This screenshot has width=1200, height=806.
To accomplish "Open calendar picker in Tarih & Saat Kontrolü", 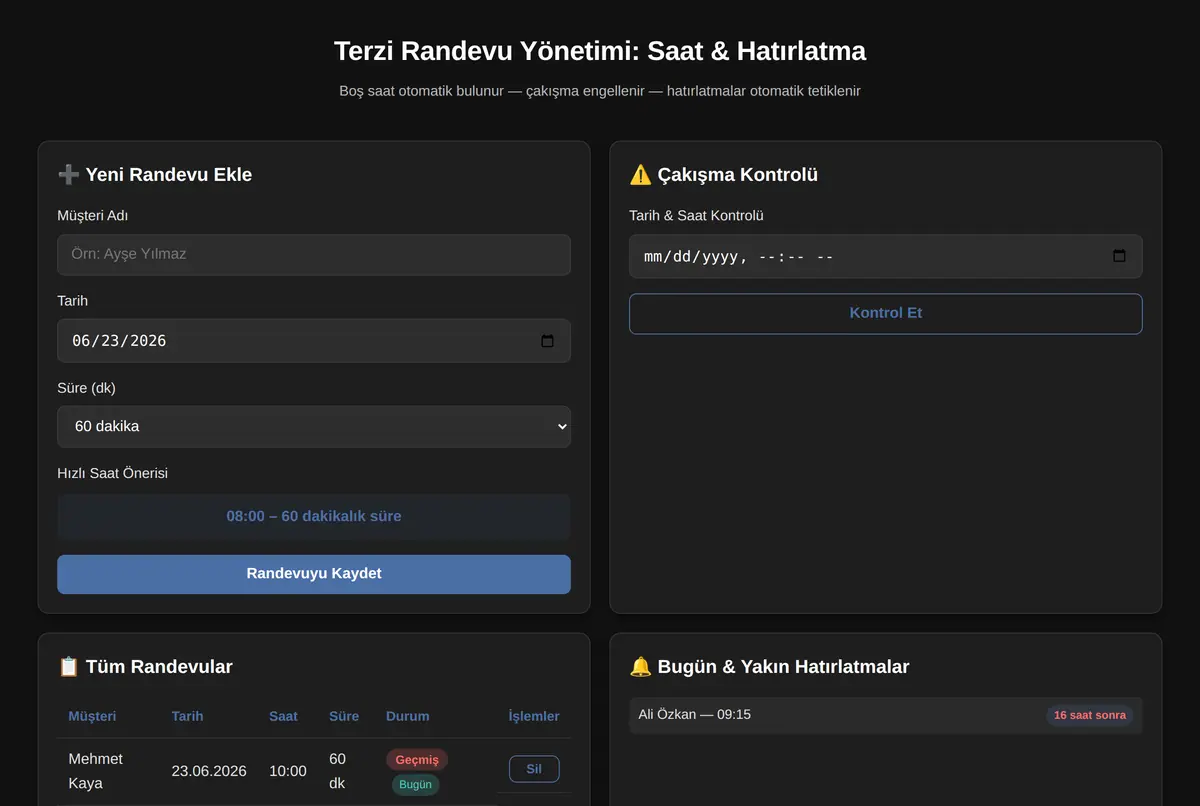I will coord(1119,256).
